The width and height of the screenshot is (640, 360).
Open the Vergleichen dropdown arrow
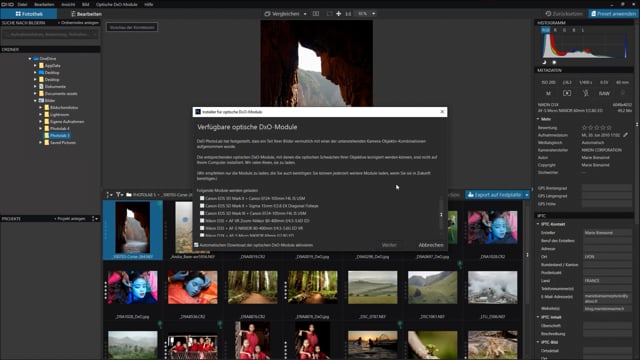(x=305, y=14)
